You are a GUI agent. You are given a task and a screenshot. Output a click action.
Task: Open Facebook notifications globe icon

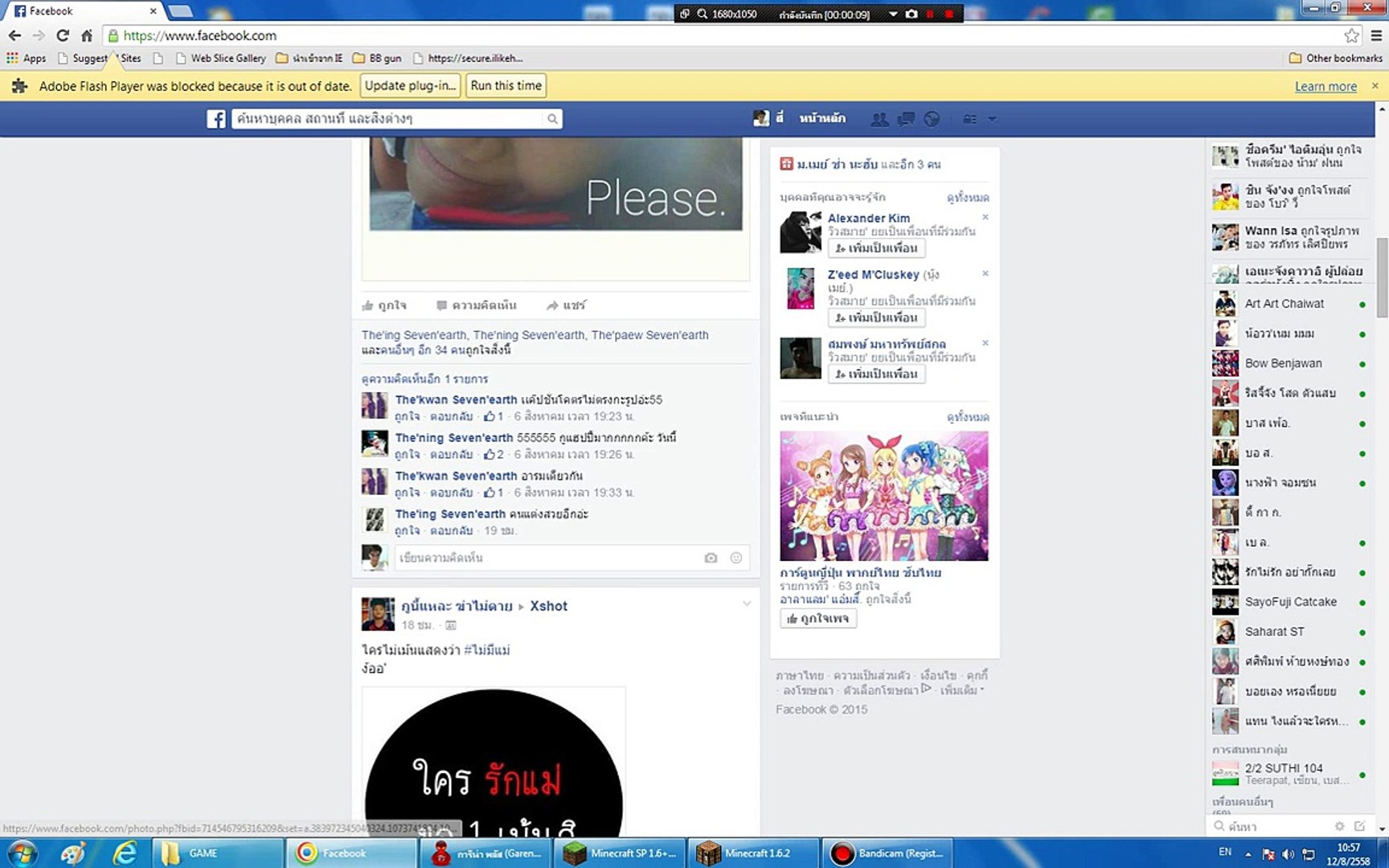(x=932, y=119)
